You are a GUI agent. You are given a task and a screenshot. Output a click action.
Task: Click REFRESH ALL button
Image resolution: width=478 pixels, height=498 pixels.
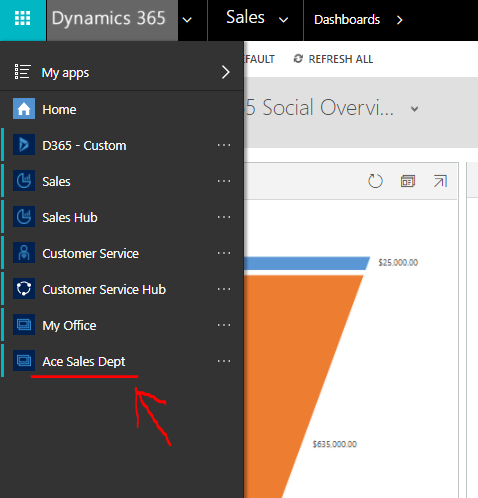(x=333, y=59)
